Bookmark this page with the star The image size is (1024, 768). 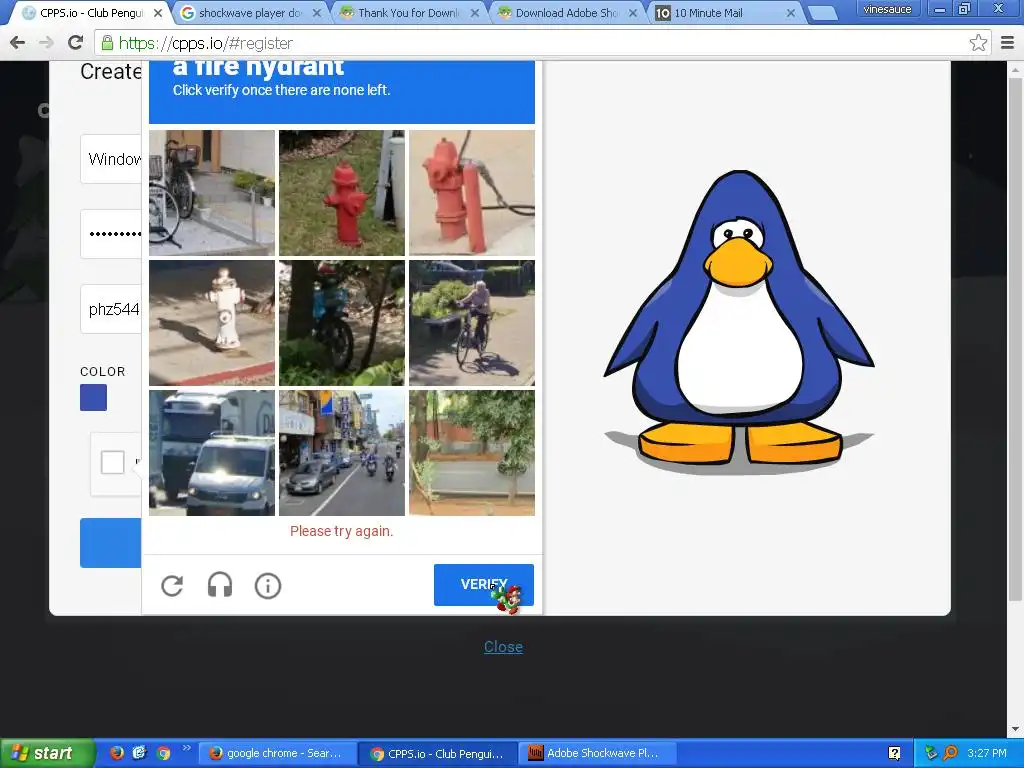coord(978,43)
